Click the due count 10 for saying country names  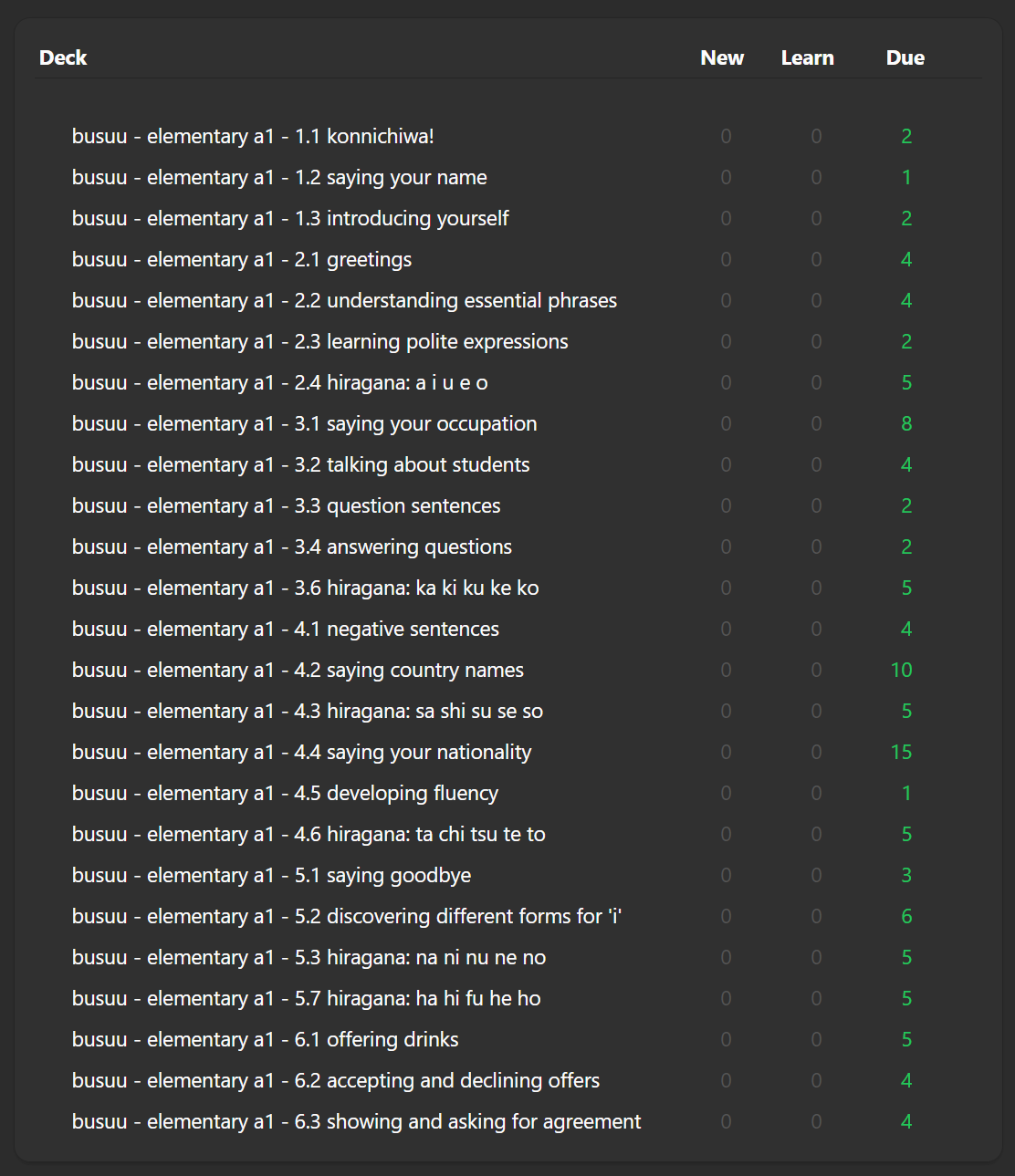[901, 671]
